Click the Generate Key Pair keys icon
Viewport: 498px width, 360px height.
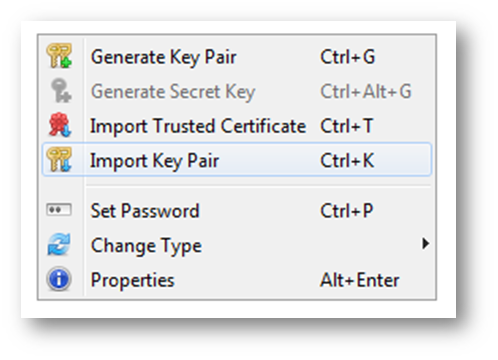pyautogui.click(x=59, y=56)
